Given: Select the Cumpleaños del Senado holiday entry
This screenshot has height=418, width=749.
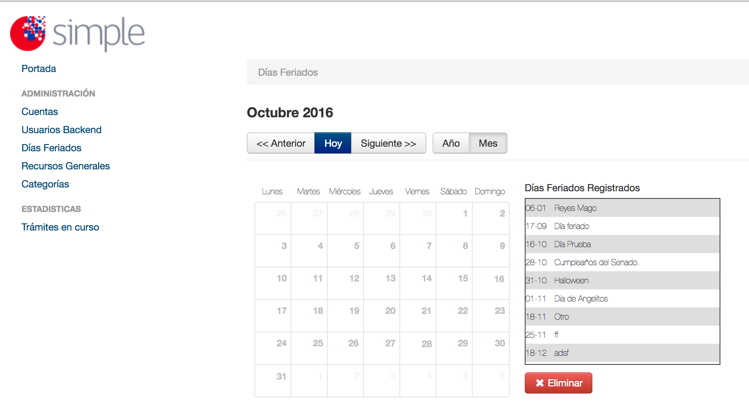Looking at the screenshot, I should tap(622, 262).
